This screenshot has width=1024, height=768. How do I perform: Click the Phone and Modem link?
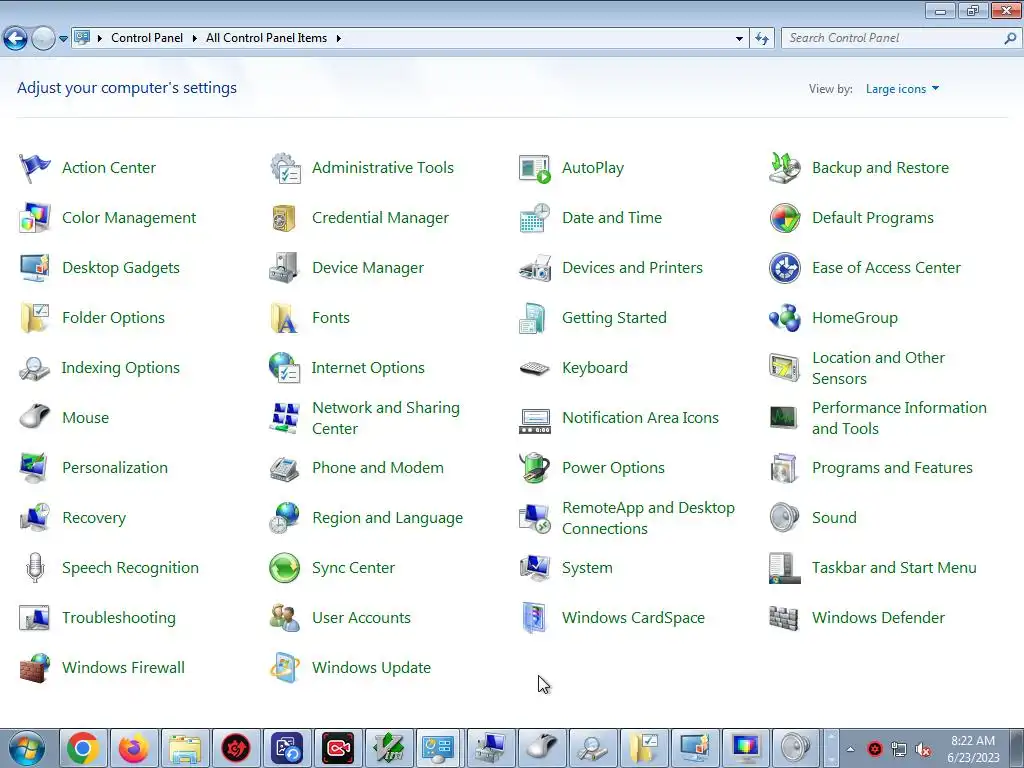click(x=378, y=468)
